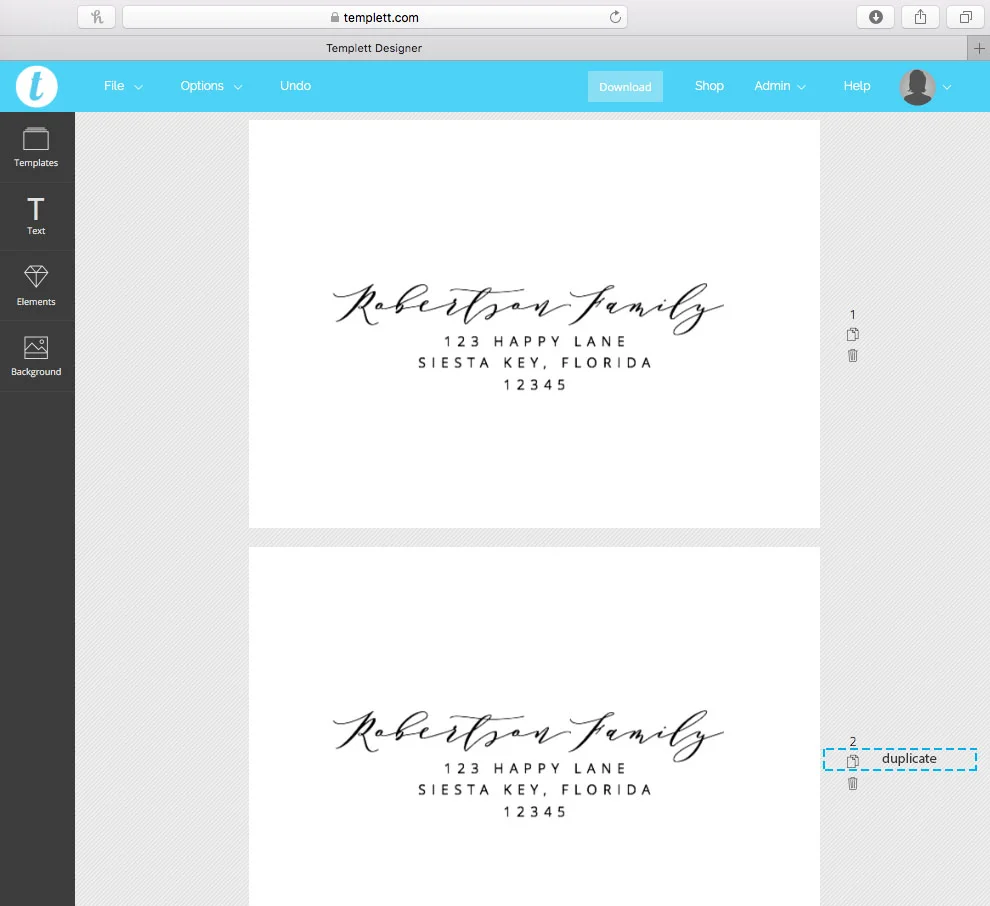The image size is (990, 906).
Task: Expand the profile dropdown arrow
Action: pos(947,87)
